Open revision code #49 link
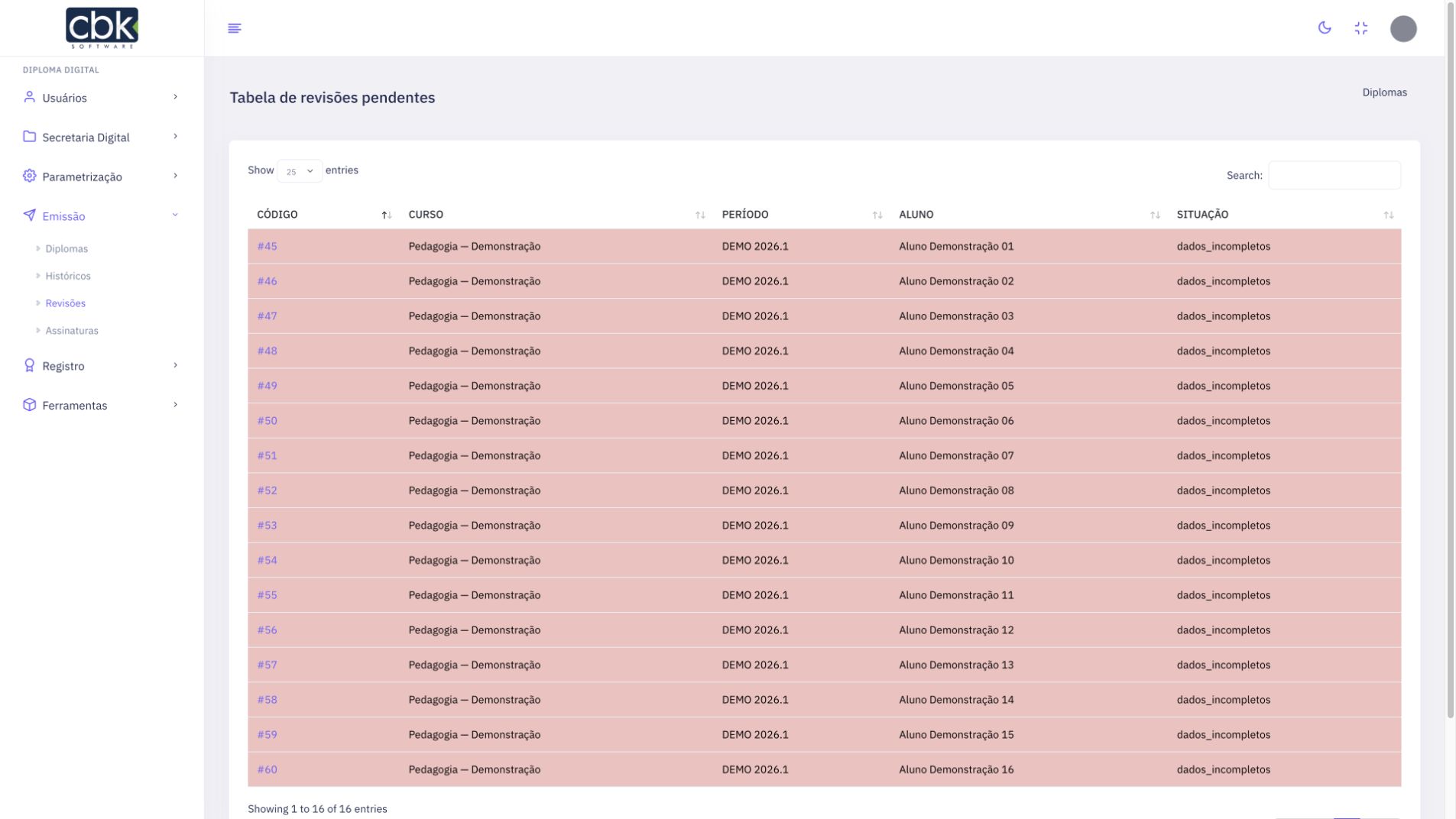 [267, 386]
